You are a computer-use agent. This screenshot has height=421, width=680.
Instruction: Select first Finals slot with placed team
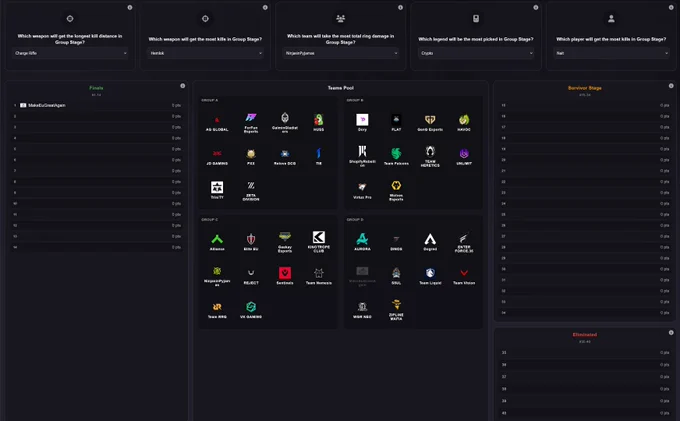[x=97, y=105]
